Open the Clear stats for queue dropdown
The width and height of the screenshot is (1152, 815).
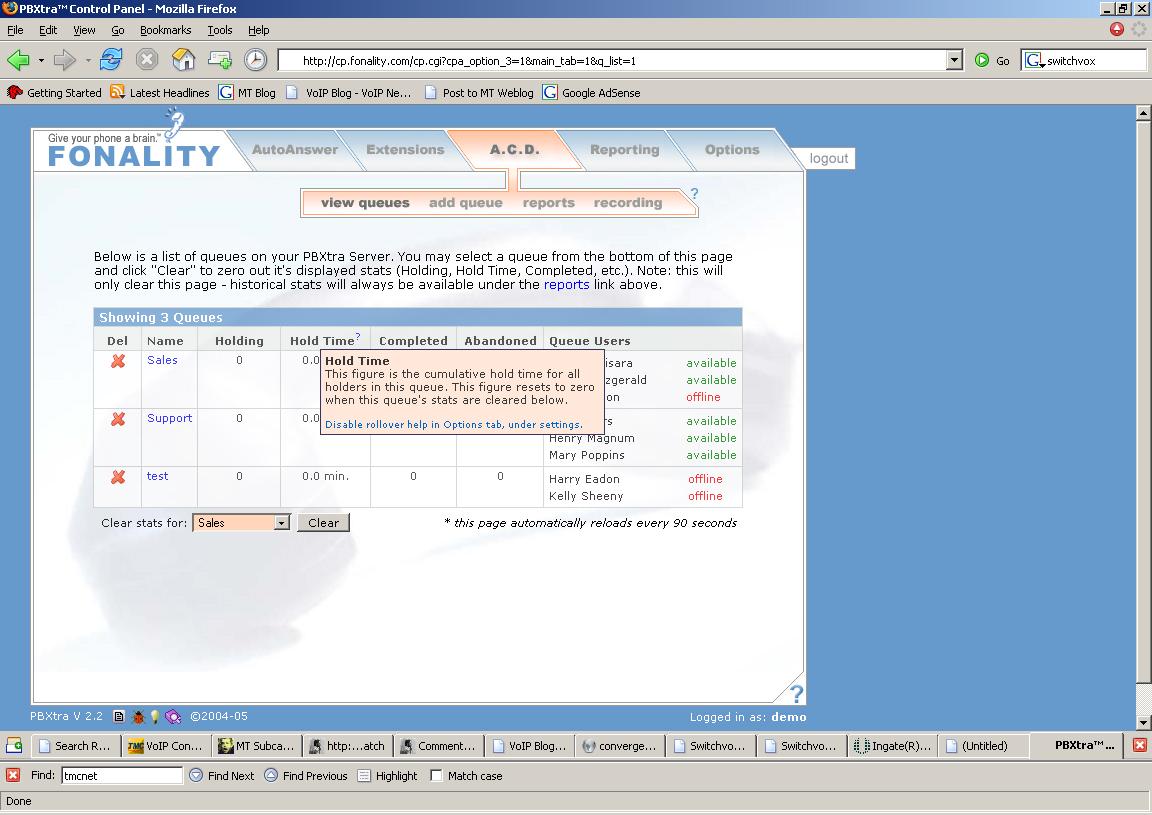coord(282,523)
